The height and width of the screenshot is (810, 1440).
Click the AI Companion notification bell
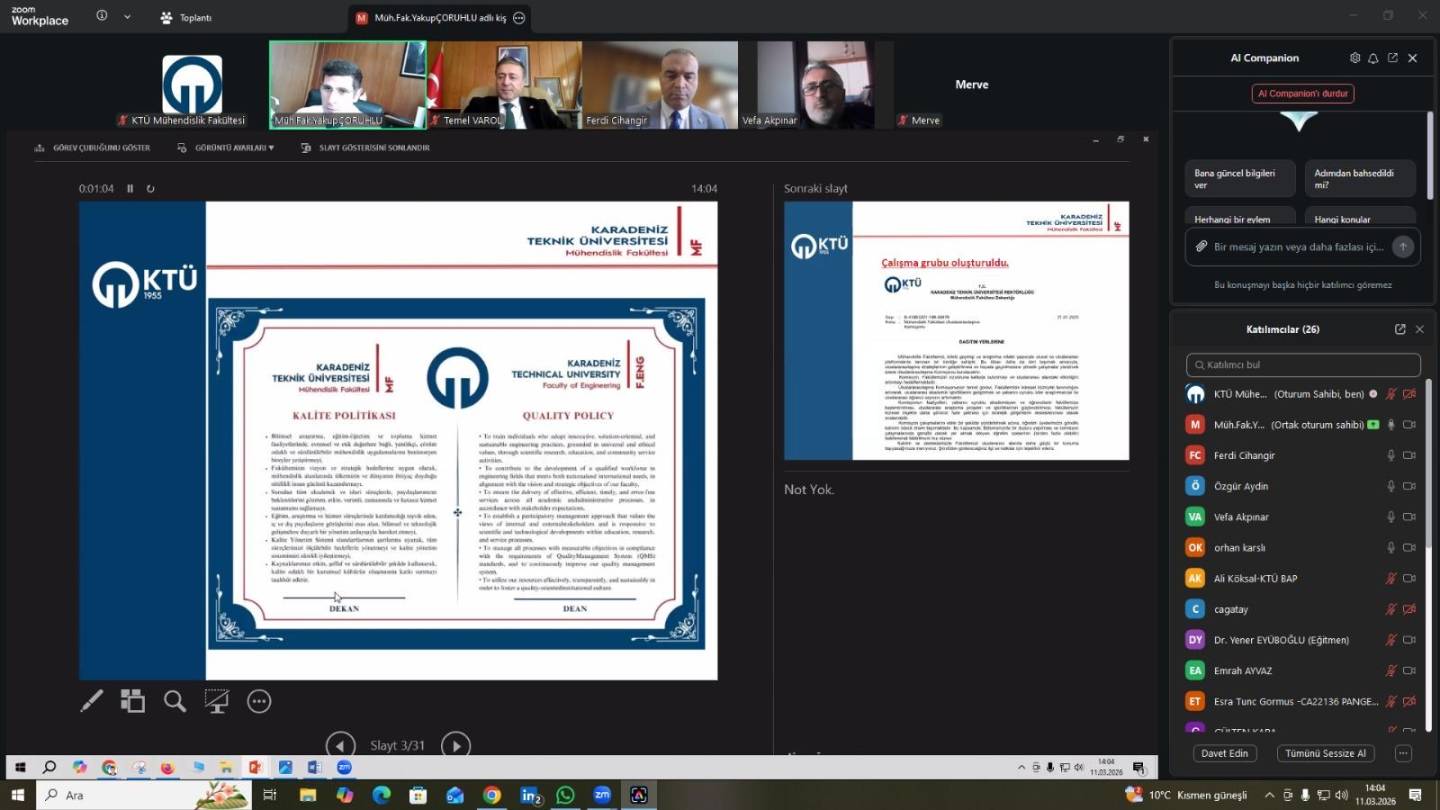(1374, 58)
